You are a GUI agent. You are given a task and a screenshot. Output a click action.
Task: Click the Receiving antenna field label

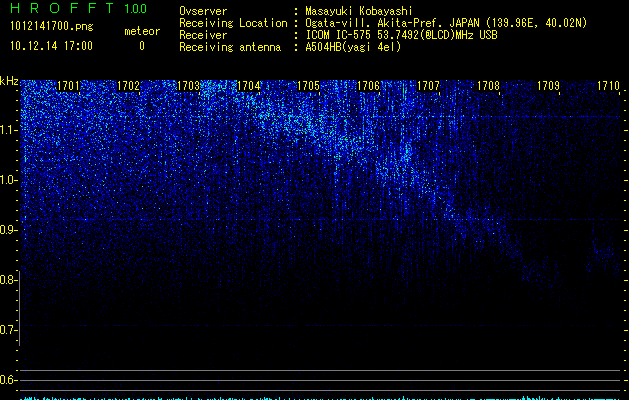click(230, 47)
